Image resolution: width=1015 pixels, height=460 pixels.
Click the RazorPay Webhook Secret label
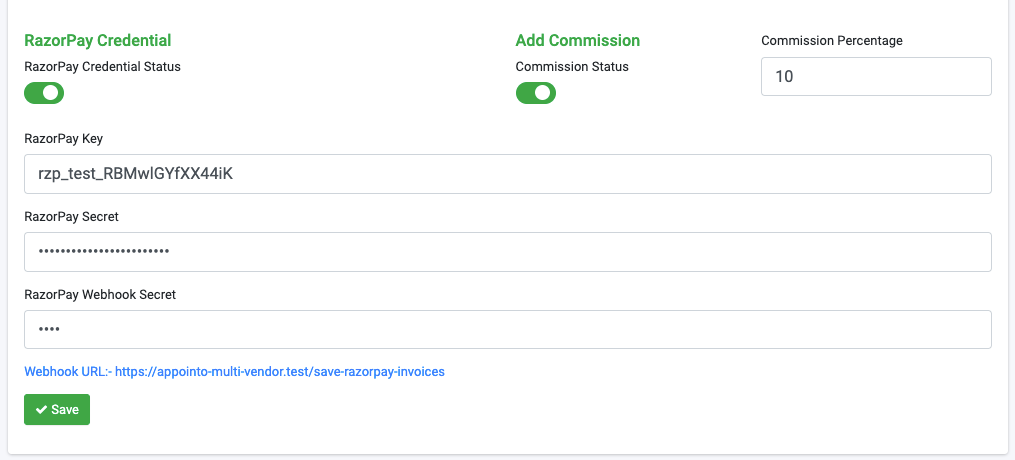(100, 294)
